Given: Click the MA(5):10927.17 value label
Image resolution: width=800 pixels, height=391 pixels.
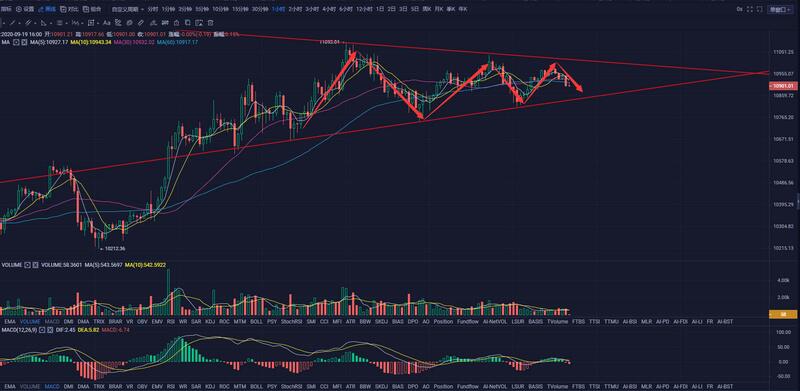Looking at the screenshot, I should 49,42.
